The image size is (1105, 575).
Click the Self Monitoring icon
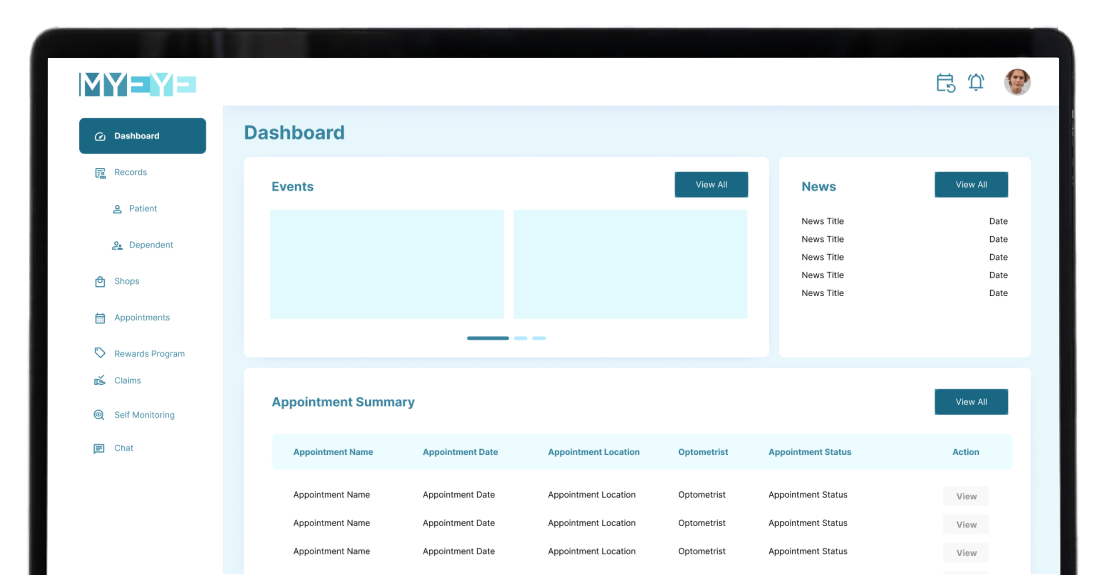[99, 415]
